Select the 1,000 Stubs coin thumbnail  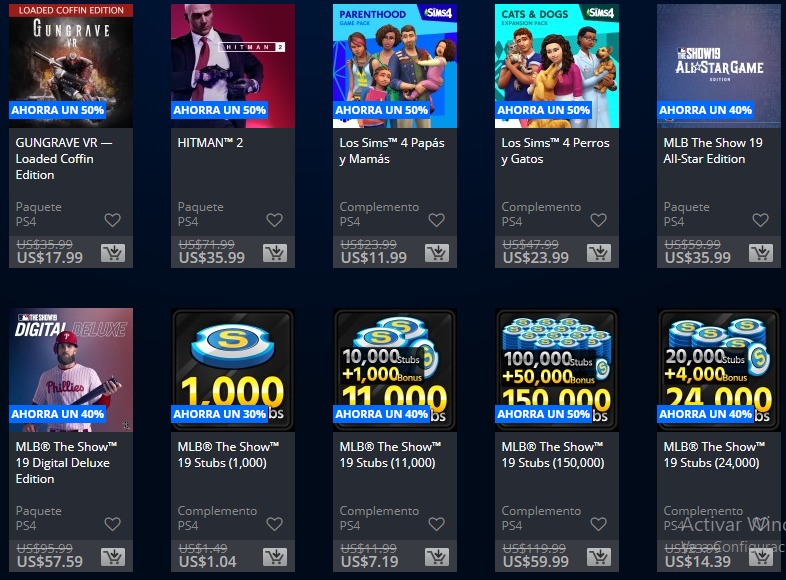tap(233, 370)
